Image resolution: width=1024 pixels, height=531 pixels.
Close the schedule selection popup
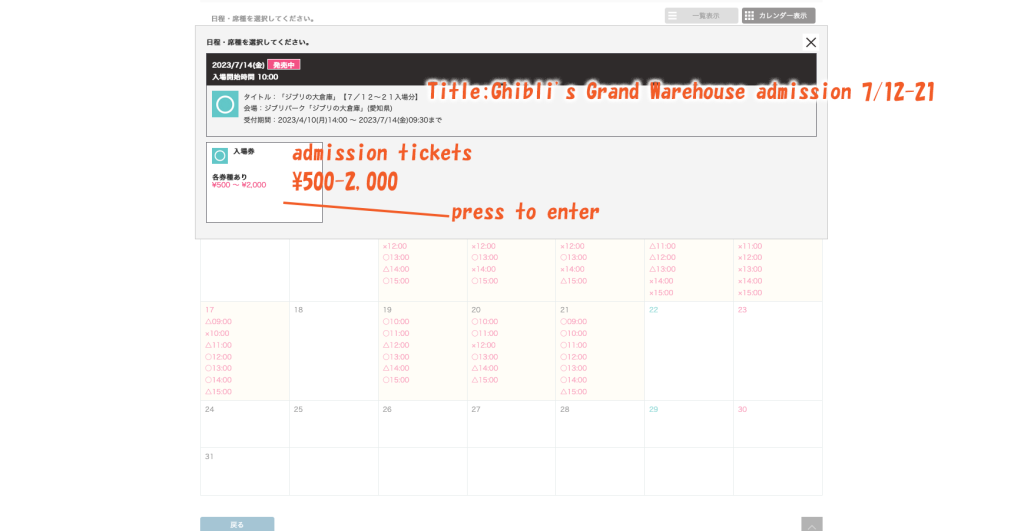810,42
